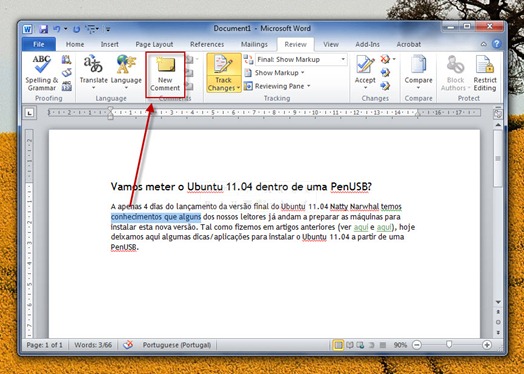Viewport: 524px width, 374px height.
Task: Open the Research pane icon in Proofing
Action: [67, 60]
